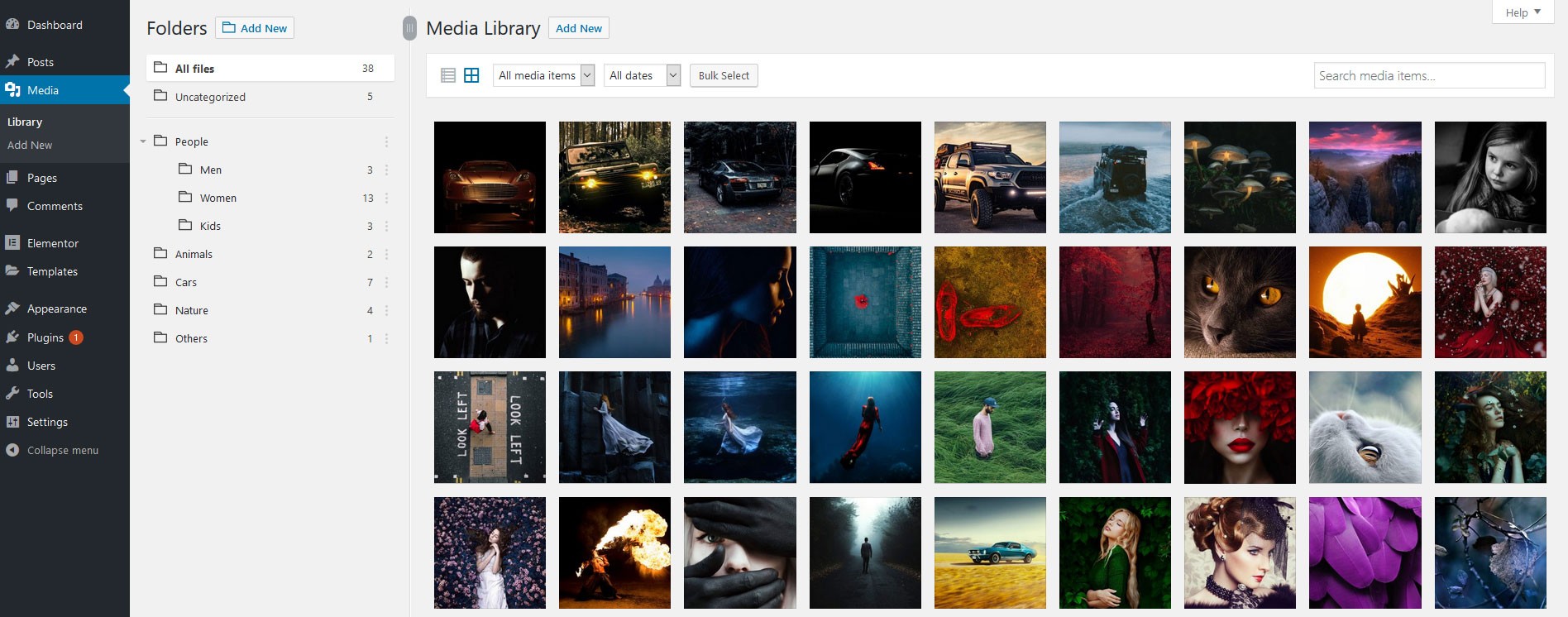Collapse the People folder tree
The width and height of the screenshot is (1568, 617).
[x=143, y=141]
